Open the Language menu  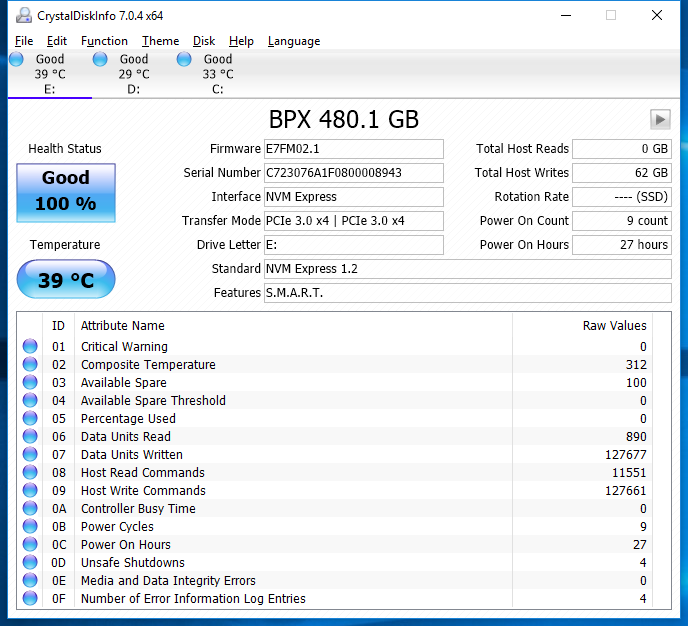point(294,41)
